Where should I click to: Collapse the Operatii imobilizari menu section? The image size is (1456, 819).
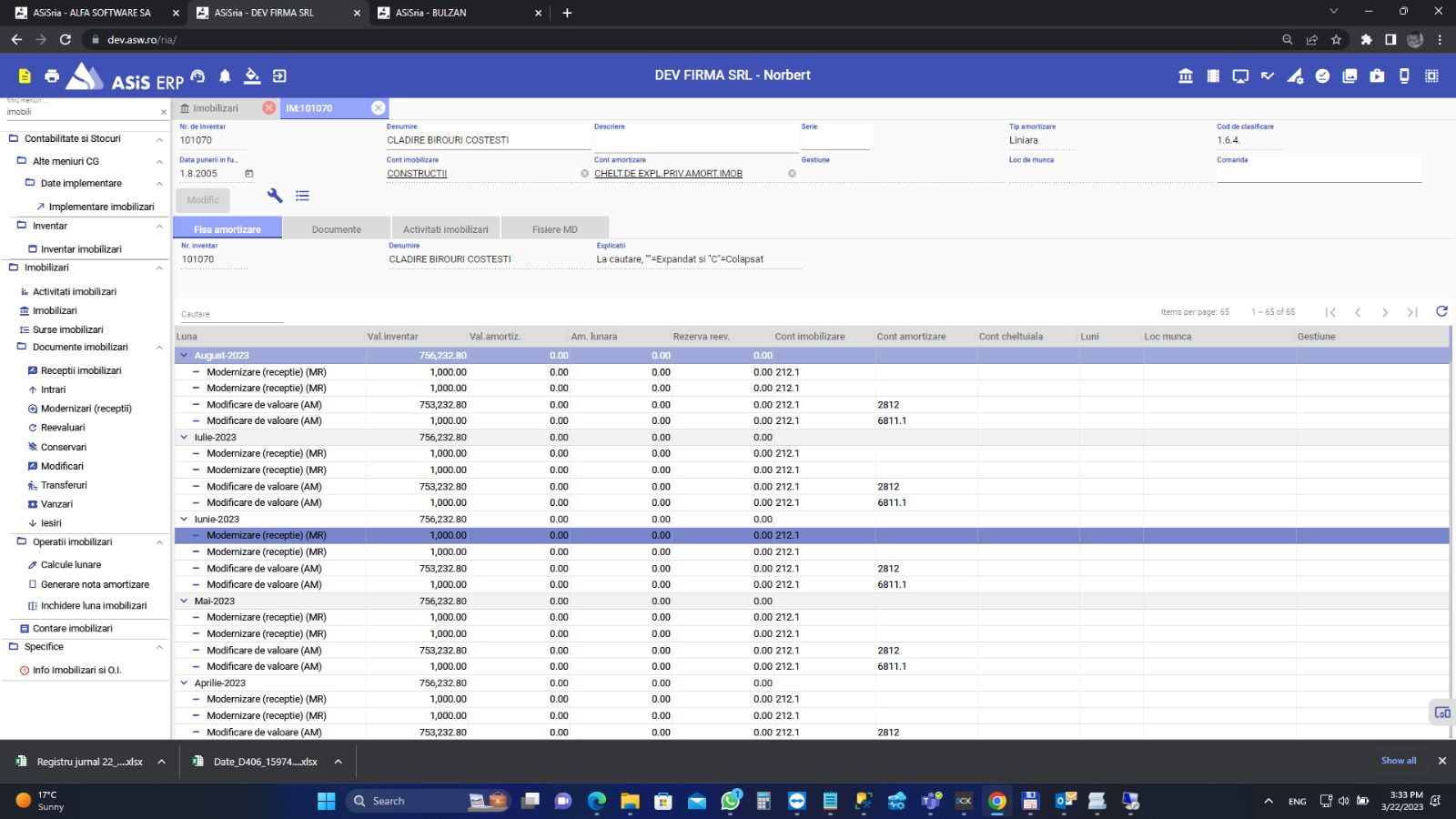point(159,542)
